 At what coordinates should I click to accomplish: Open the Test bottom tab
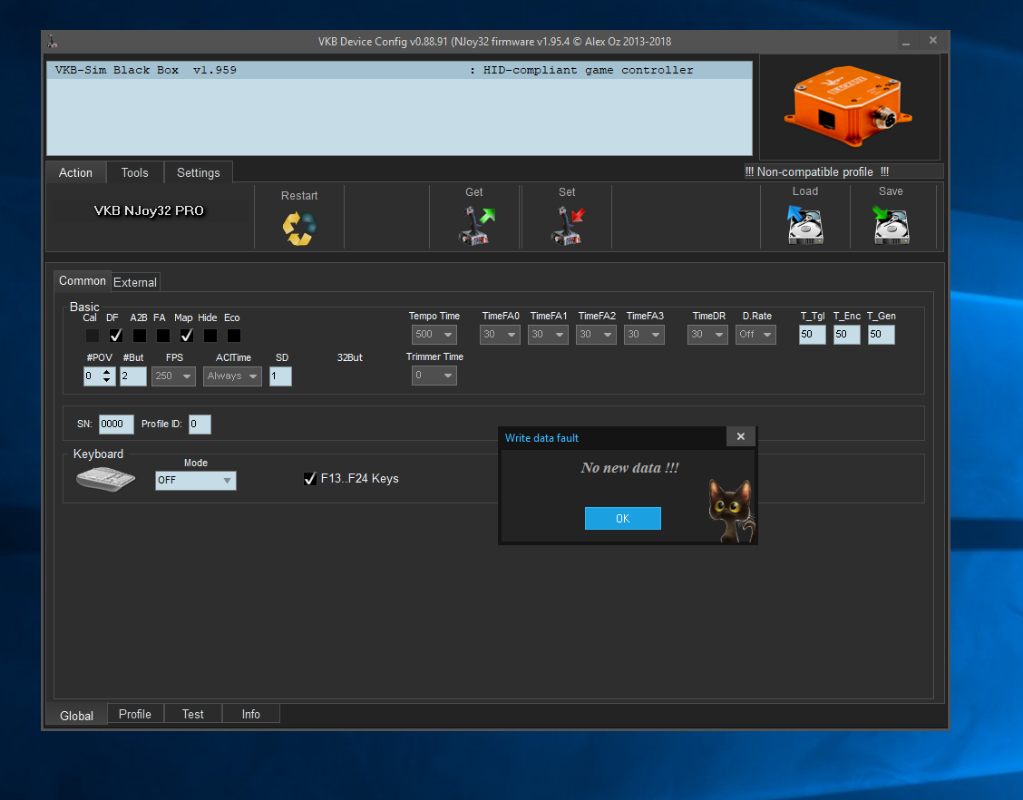(192, 715)
